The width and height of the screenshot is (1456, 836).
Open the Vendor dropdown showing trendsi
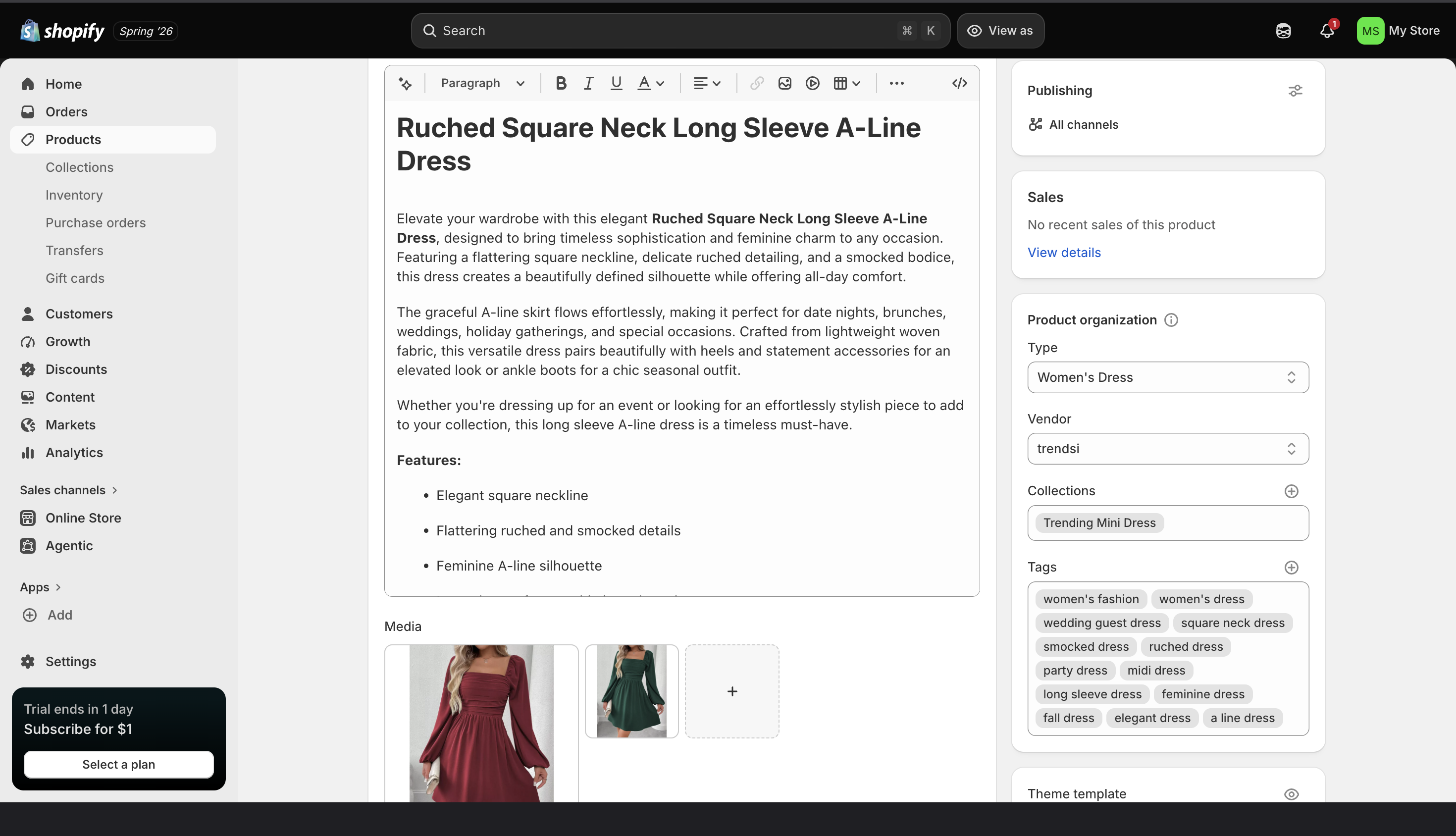coord(1168,448)
